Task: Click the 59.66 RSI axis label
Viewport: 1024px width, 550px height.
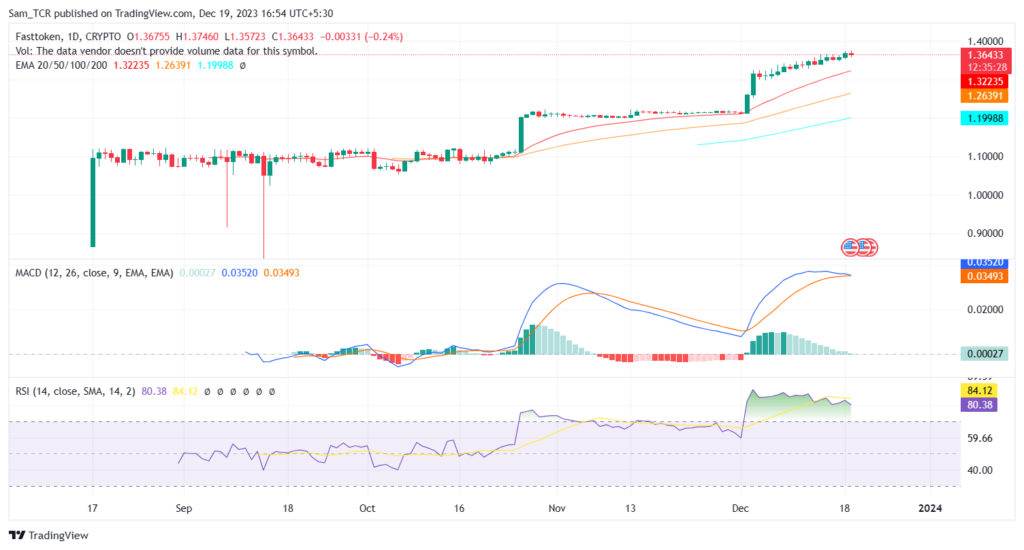Action: [980, 438]
